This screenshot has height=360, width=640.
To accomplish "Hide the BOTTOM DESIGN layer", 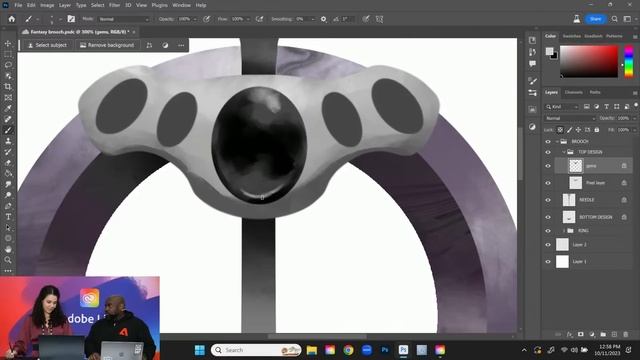I will (x=548, y=217).
